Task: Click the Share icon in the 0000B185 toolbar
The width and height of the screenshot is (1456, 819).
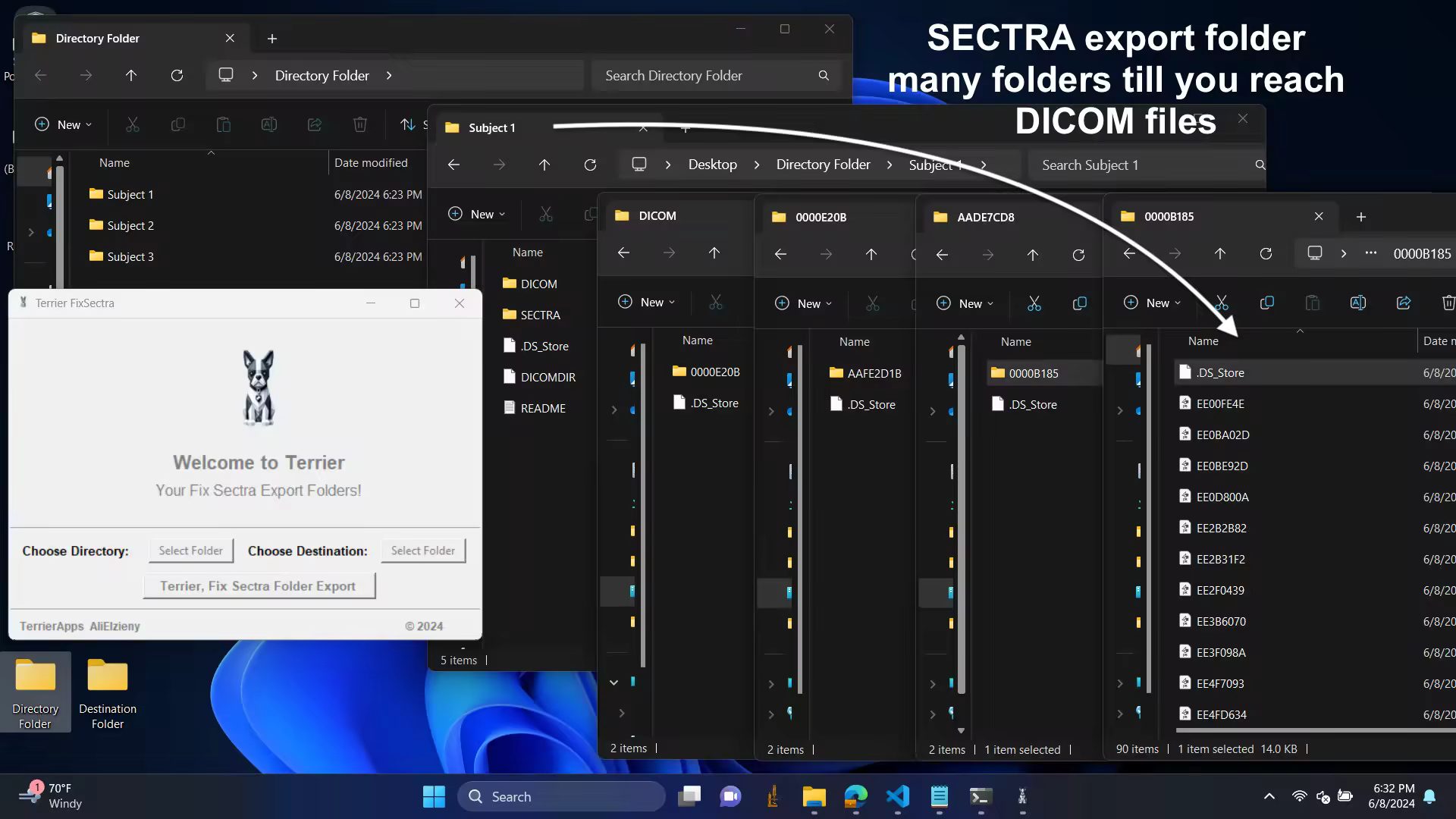Action: (1403, 303)
